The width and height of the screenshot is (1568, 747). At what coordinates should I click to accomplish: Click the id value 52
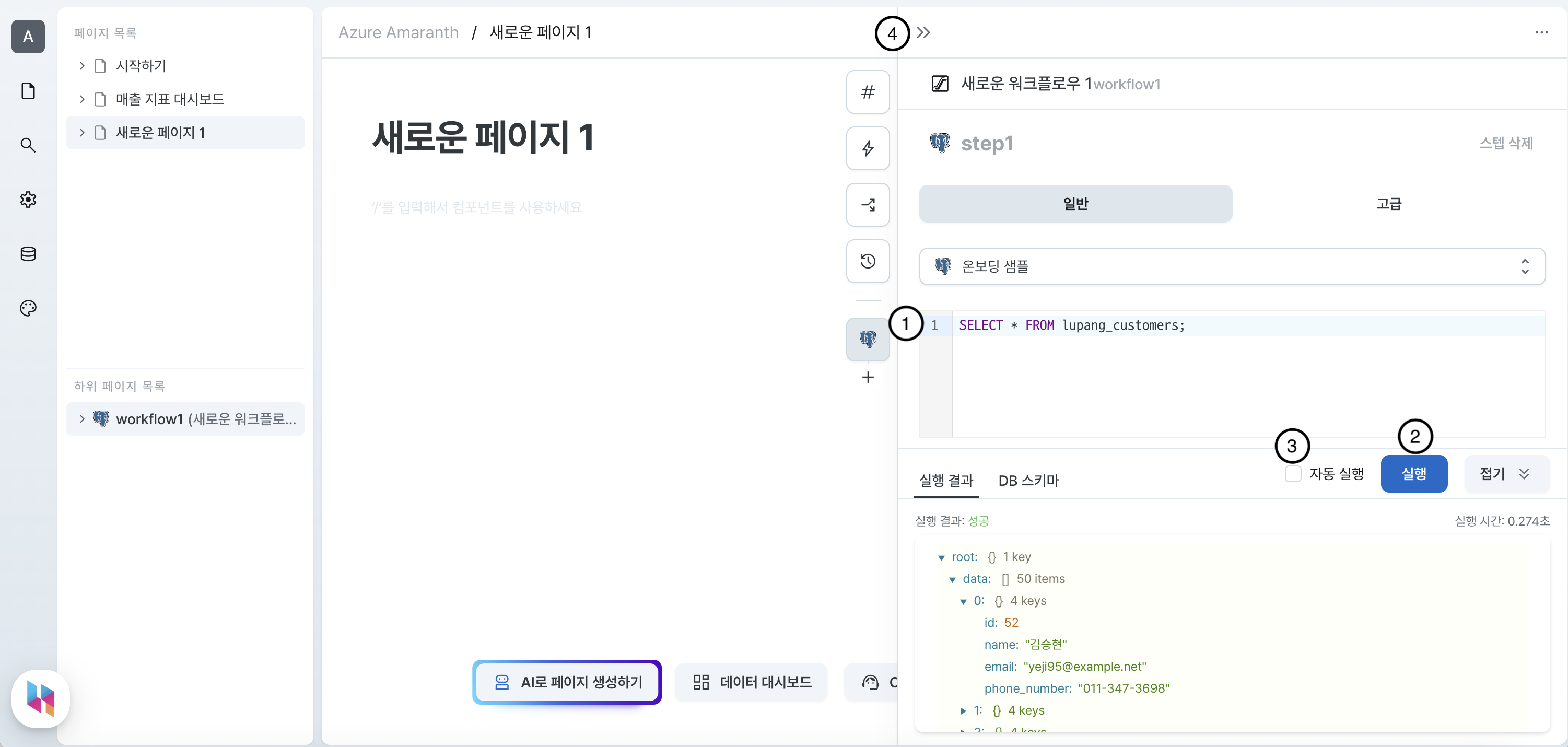pos(1011,623)
